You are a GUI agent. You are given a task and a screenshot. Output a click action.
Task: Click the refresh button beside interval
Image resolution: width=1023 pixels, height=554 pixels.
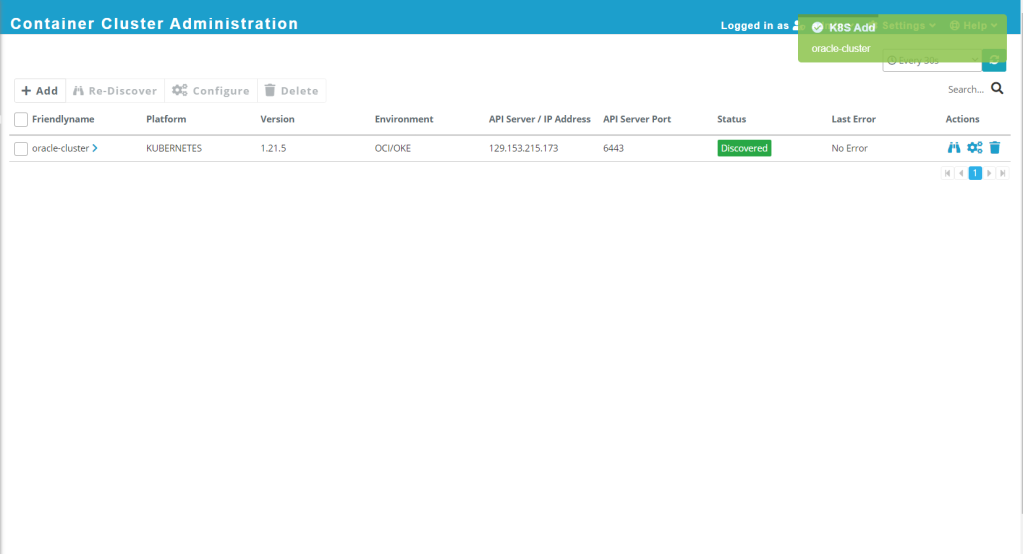(994, 61)
